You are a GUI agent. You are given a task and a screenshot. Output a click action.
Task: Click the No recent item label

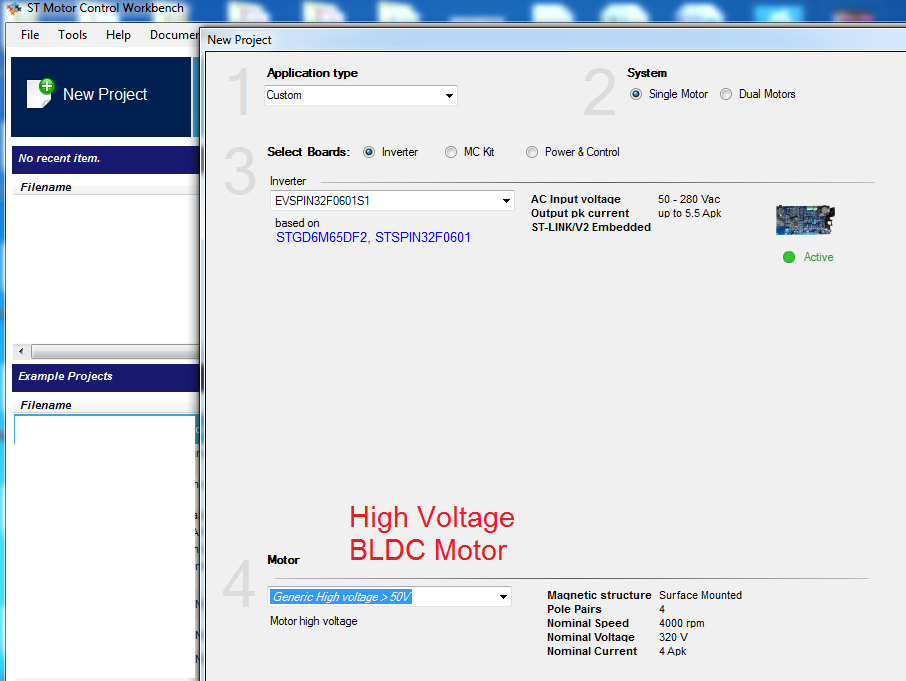pyautogui.click(x=59, y=158)
